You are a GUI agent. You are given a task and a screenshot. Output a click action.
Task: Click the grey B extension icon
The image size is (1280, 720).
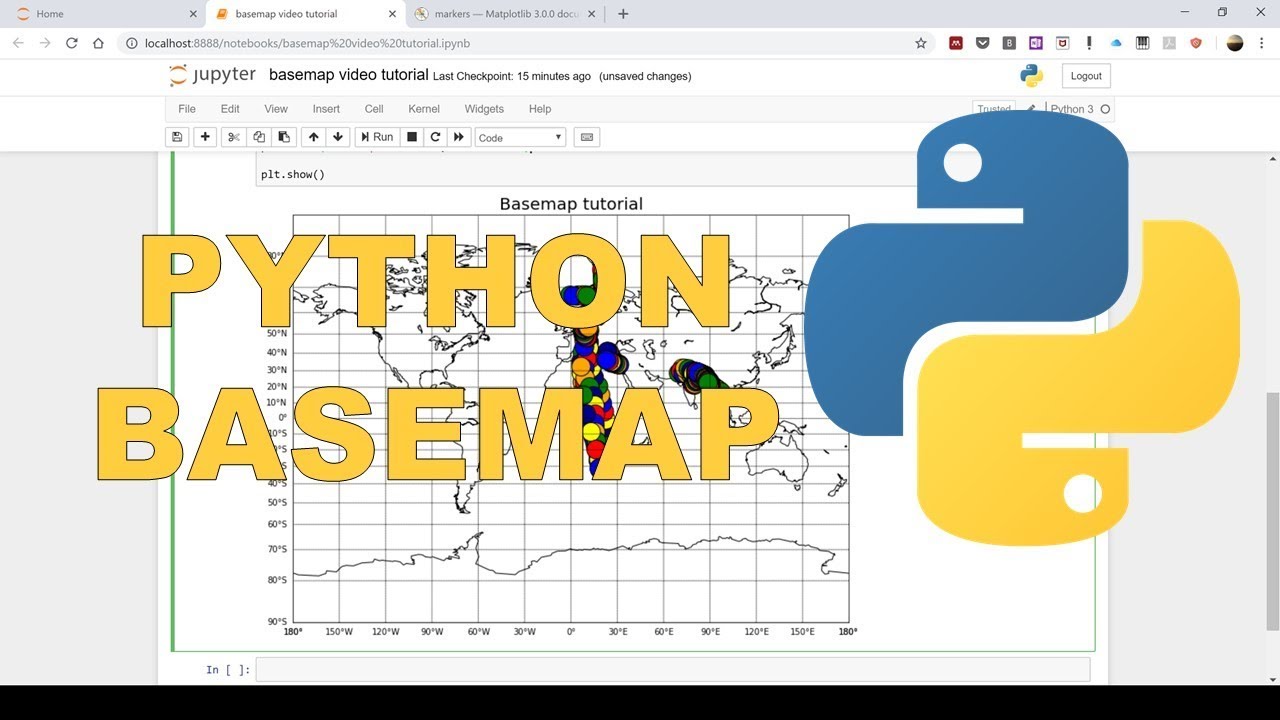click(x=1009, y=43)
